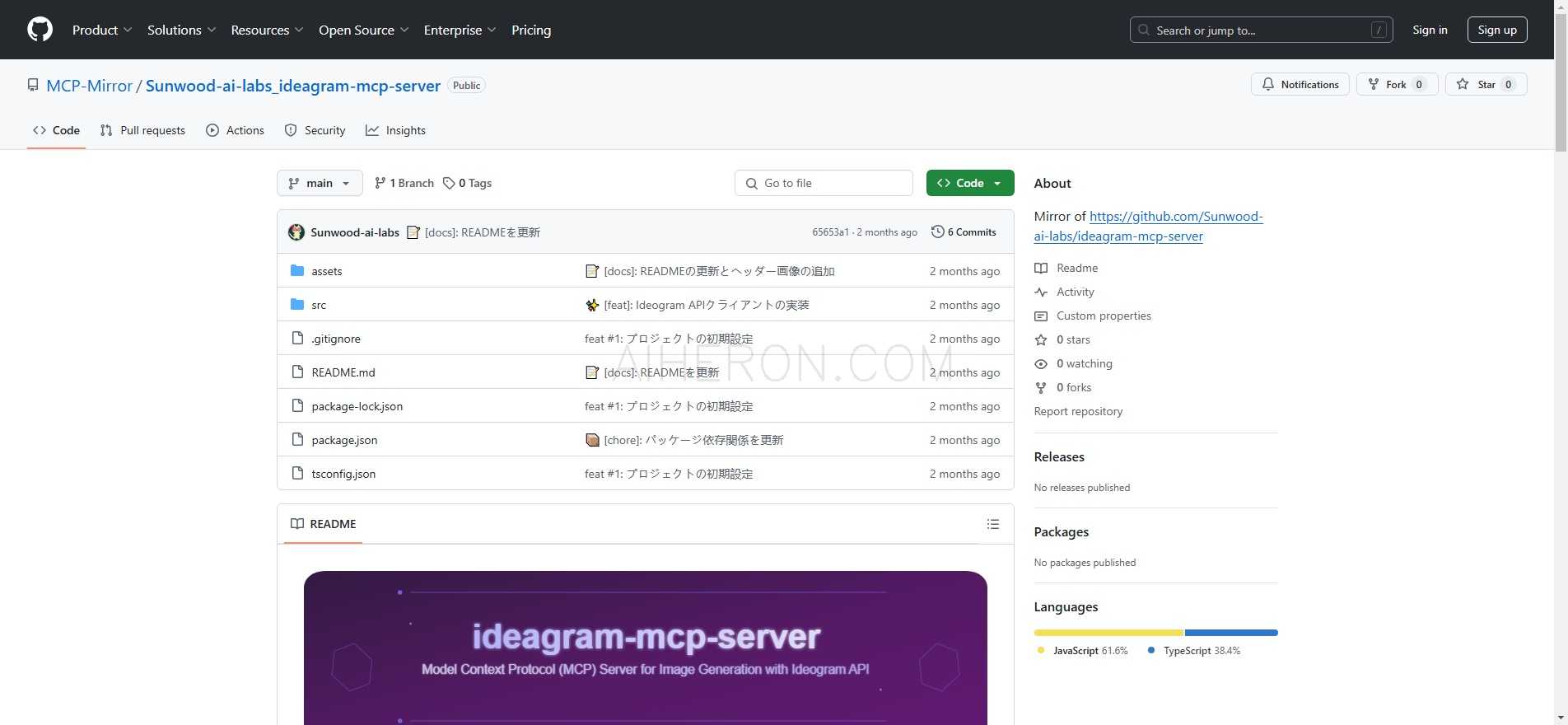The image size is (1568, 725).
Task: Click the tsconfig.json file icon
Action: pyautogui.click(x=297, y=473)
